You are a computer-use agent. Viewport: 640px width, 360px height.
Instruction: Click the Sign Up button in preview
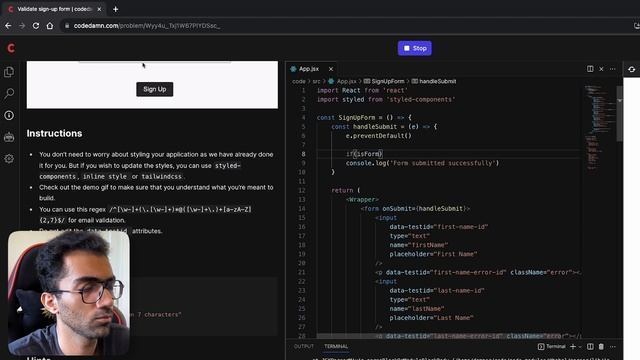(155, 89)
